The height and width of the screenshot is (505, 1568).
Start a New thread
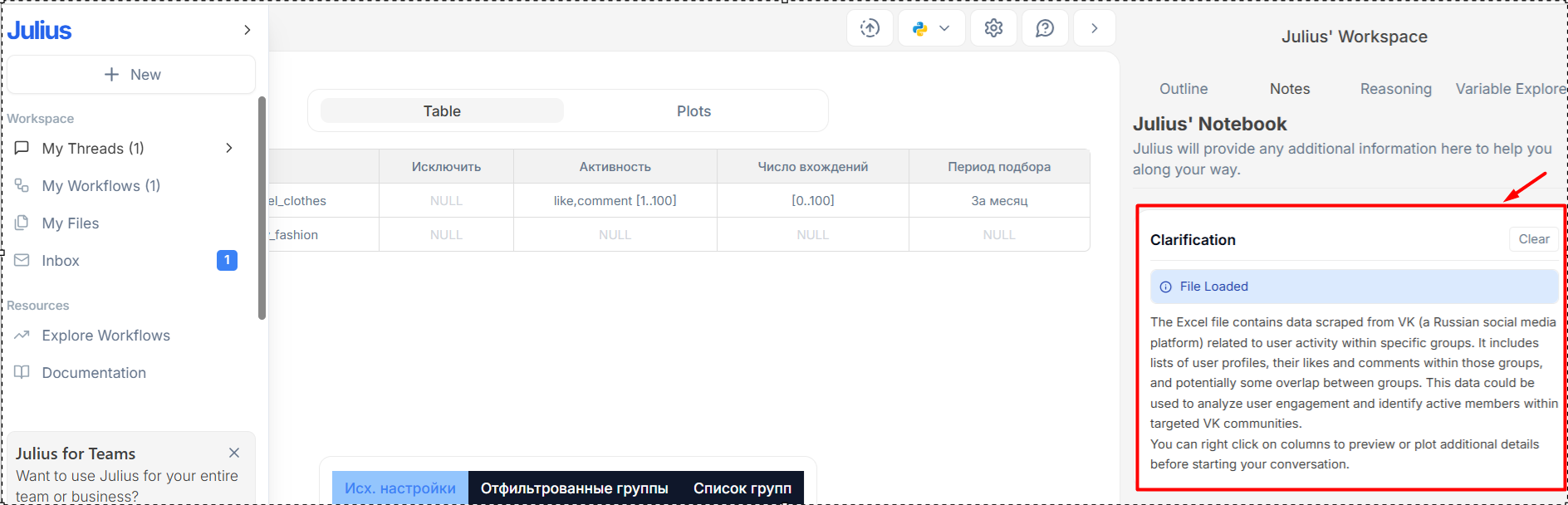[x=131, y=75]
